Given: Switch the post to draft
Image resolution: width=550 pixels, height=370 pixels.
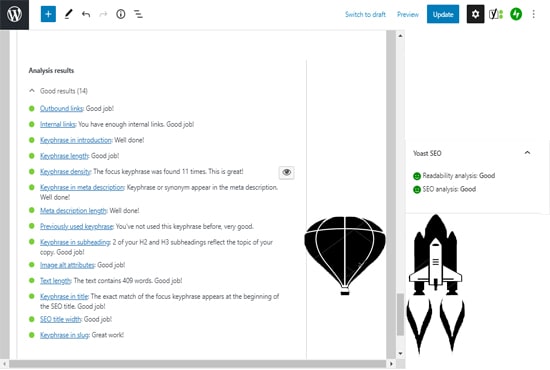Looking at the screenshot, I should tap(365, 14).
